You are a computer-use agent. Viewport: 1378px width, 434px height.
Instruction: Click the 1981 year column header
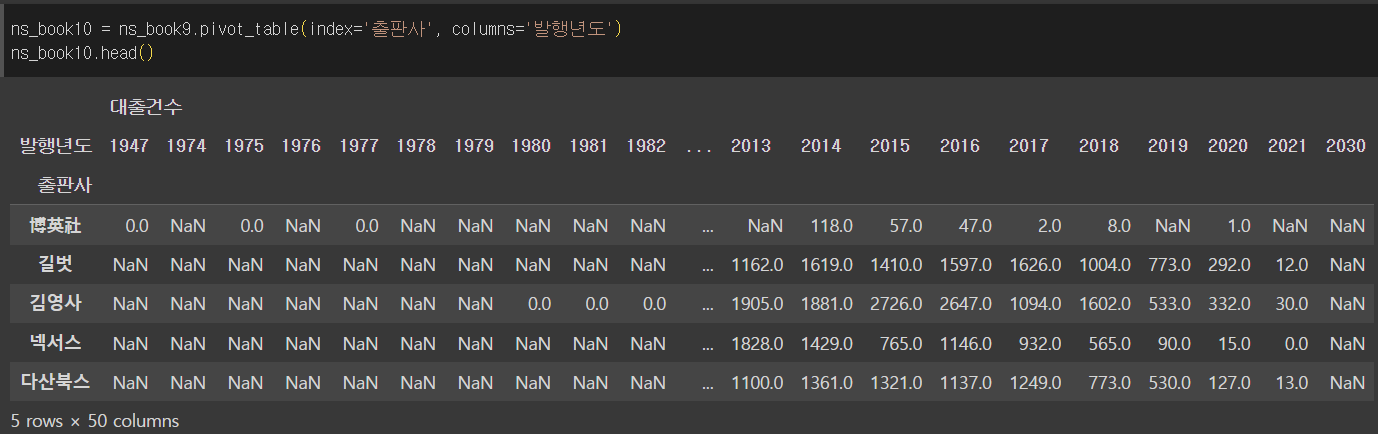[x=588, y=146]
